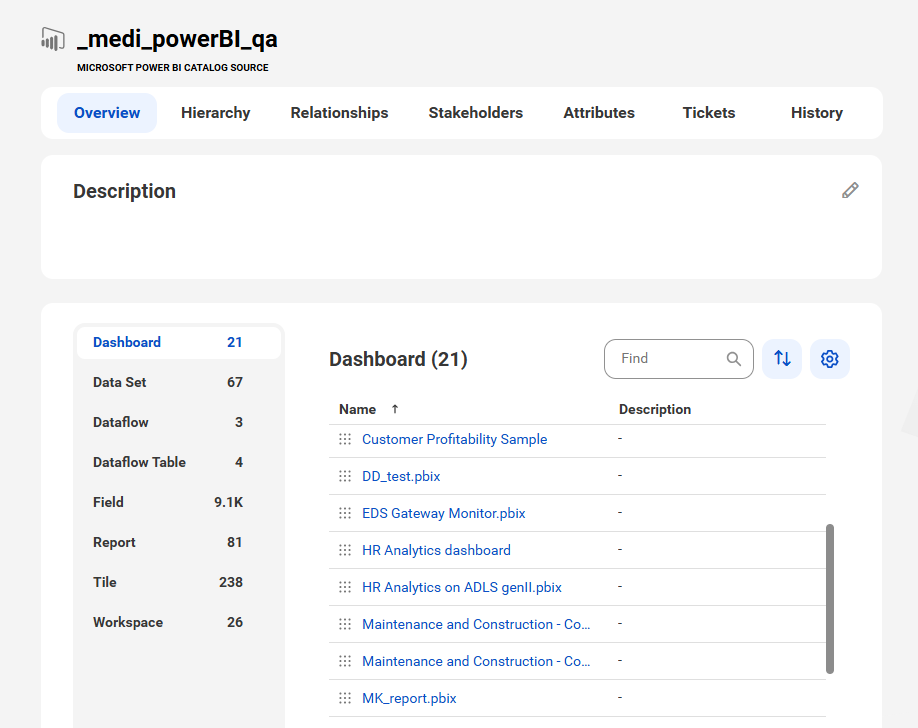Click the Dashboard (21) list heading
Screen dimensions: 918x728
coord(398,359)
